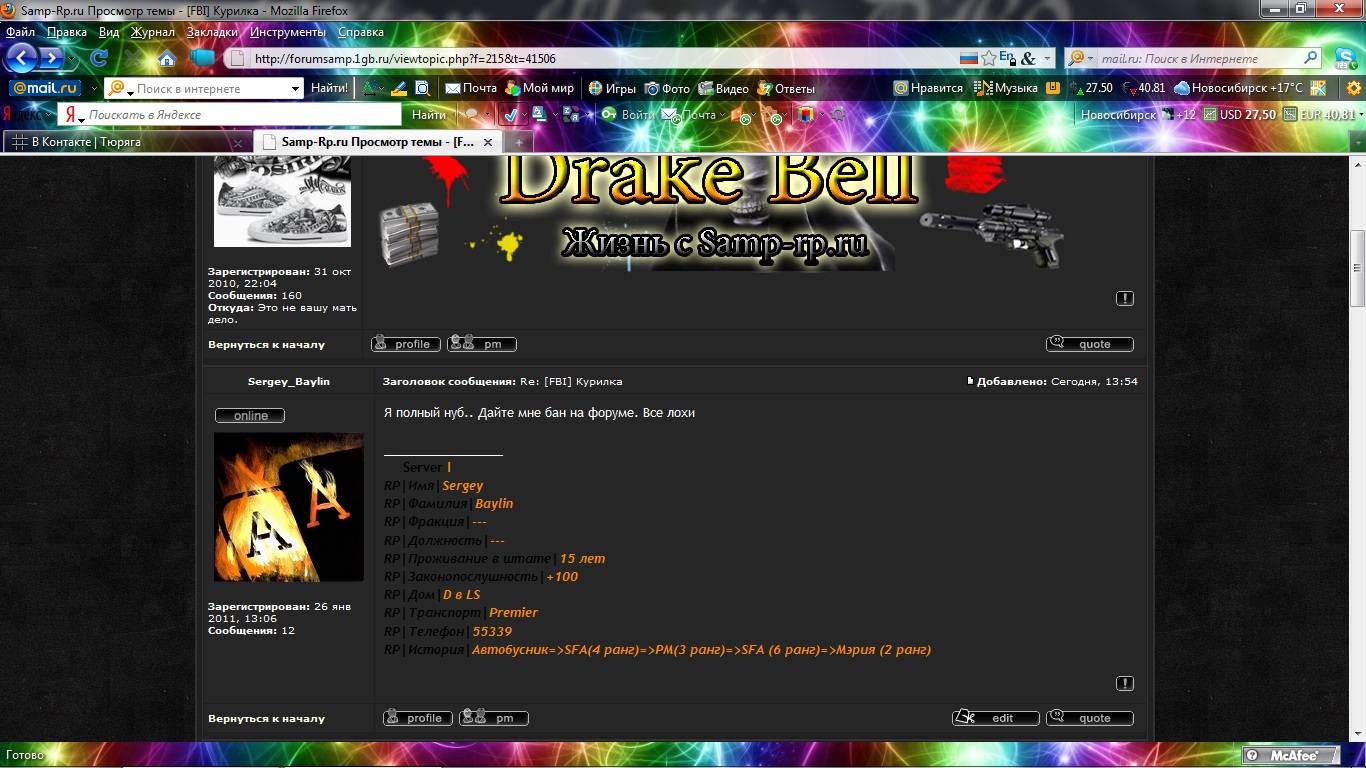This screenshot has height=768, width=1366.
Task: Open Мой мир on the Mail.ru toolbar
Action: (540, 88)
